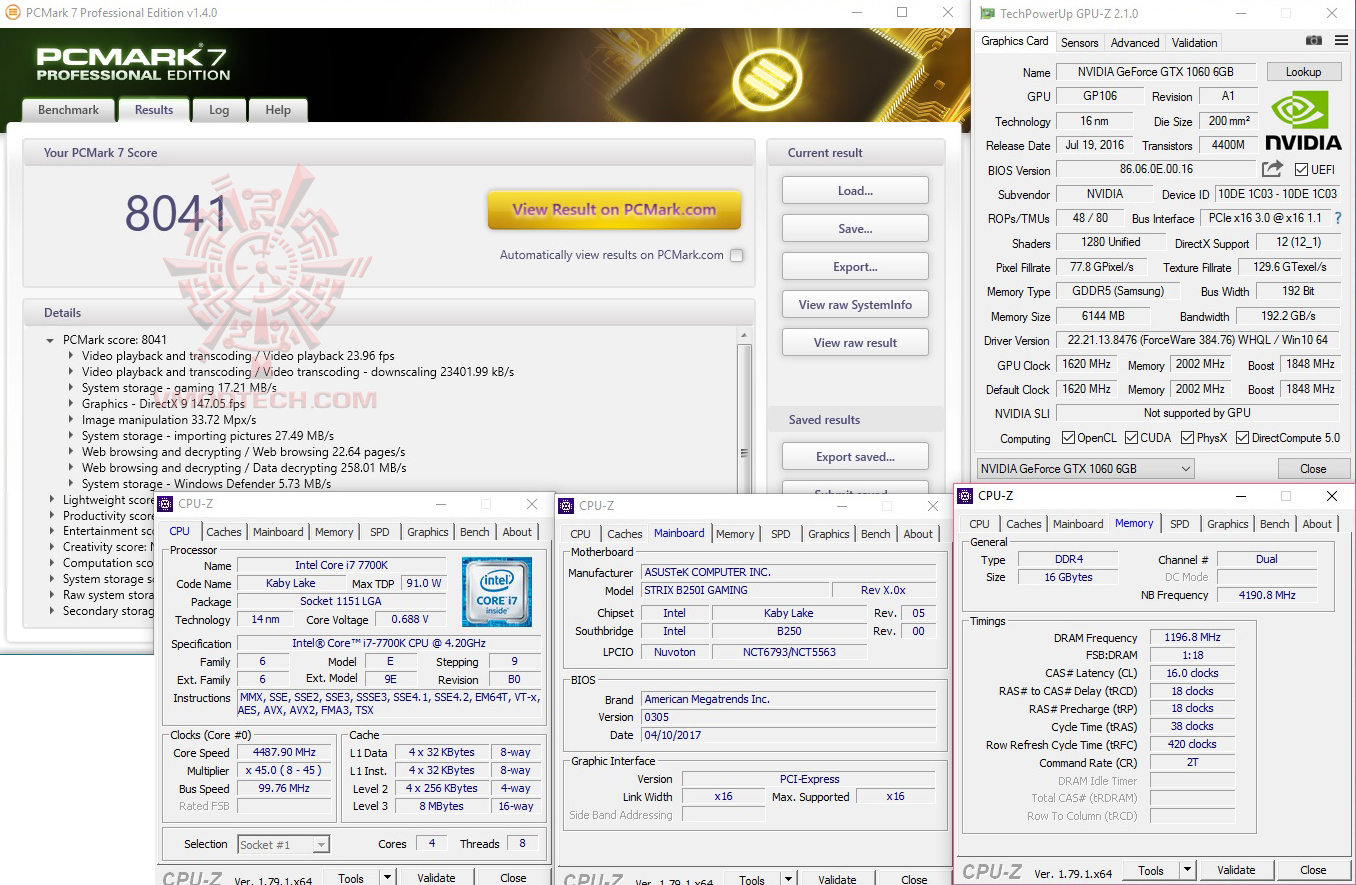Open the GPU-Z hamburger menu icon
1356x885 pixels.
pos(1341,42)
